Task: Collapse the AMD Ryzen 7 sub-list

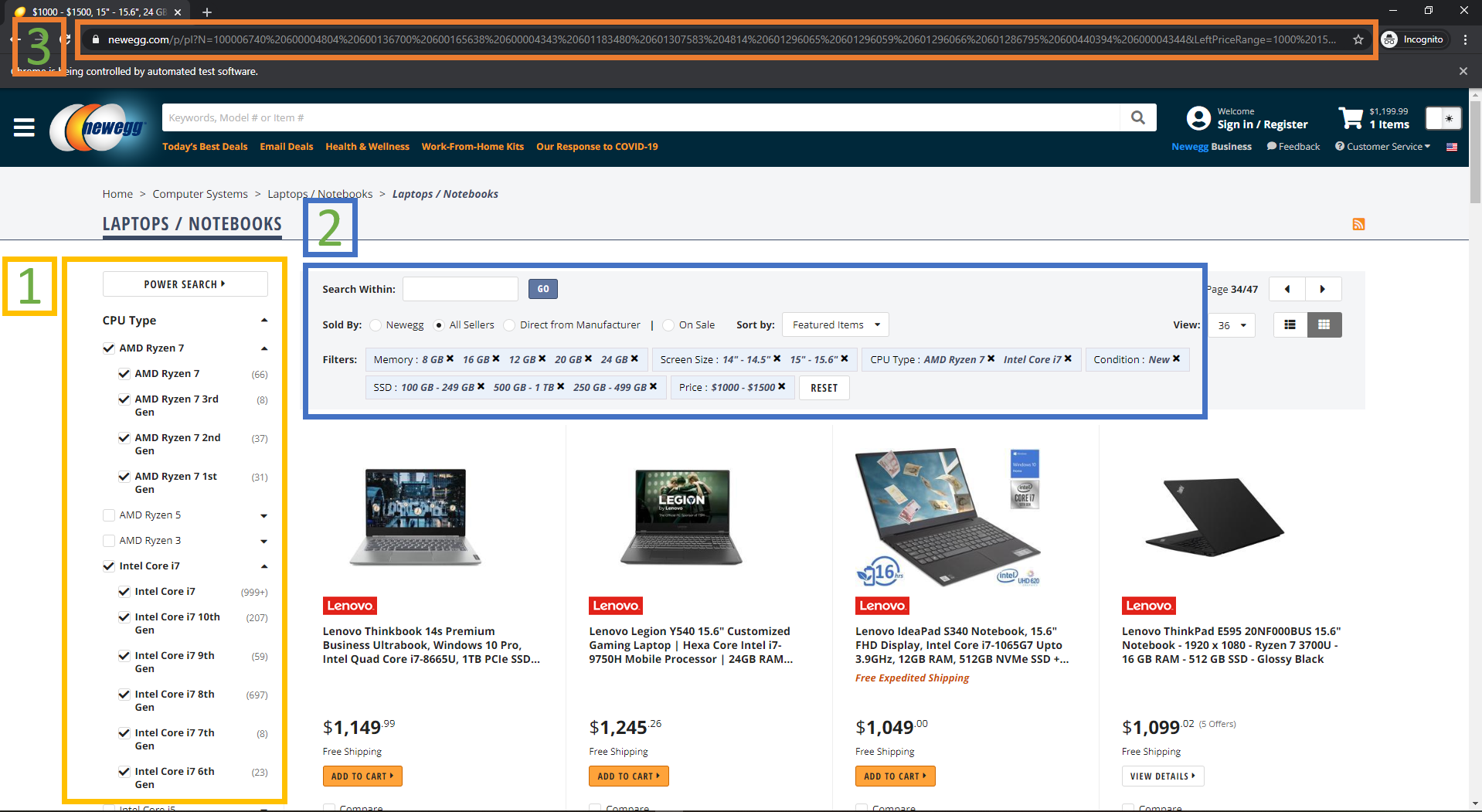Action: 264,348
